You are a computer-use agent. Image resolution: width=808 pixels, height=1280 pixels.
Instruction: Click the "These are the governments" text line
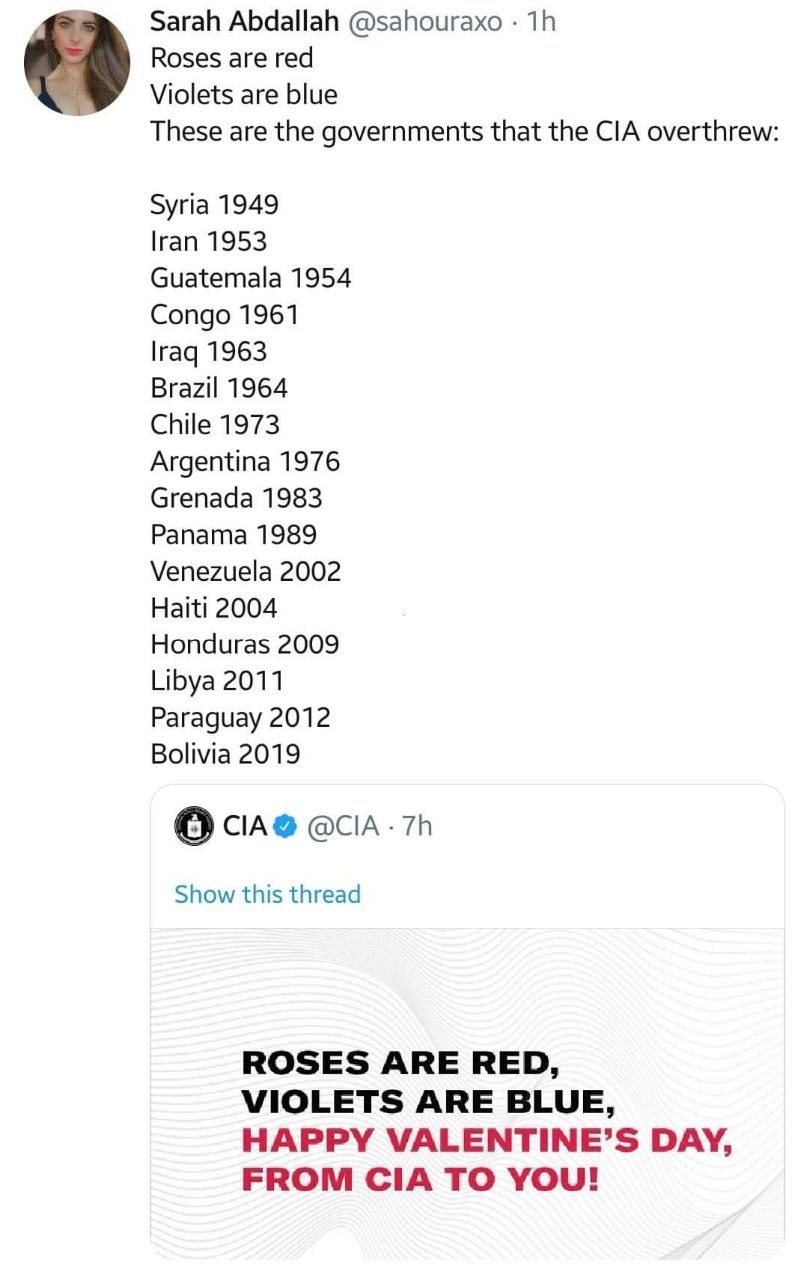click(x=464, y=132)
